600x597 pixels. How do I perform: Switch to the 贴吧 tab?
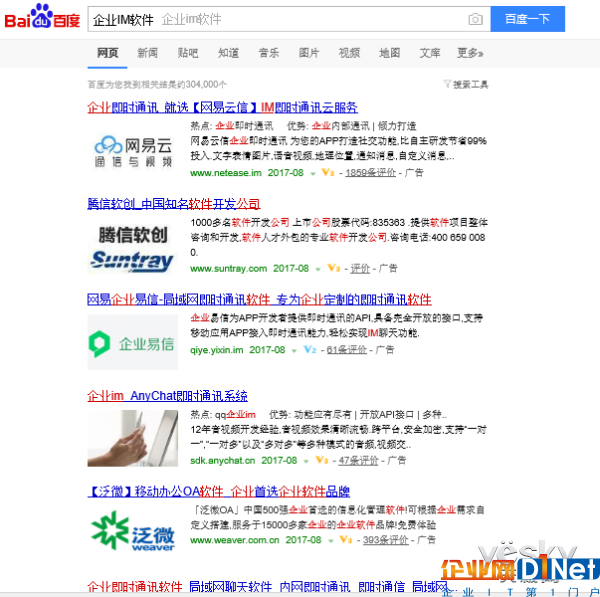click(188, 53)
